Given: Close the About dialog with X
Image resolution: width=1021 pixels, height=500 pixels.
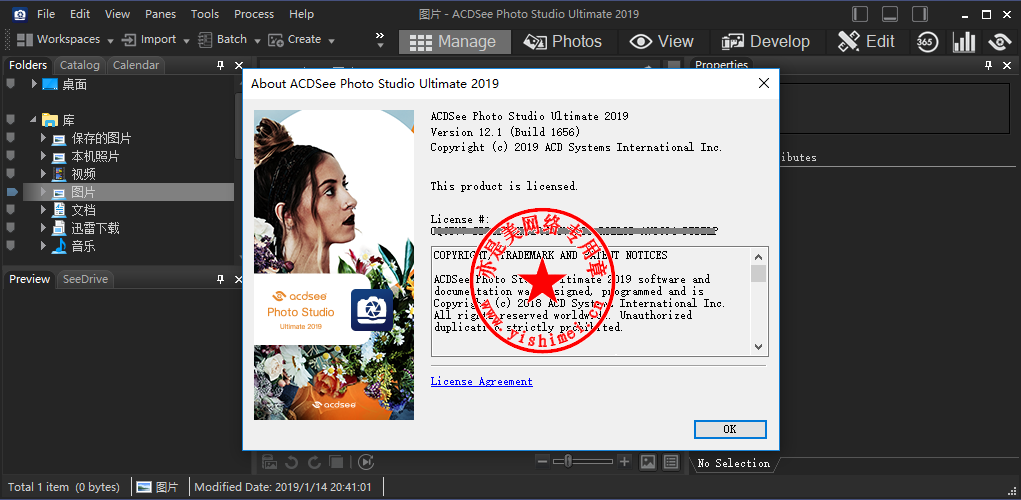Looking at the screenshot, I should 764,83.
